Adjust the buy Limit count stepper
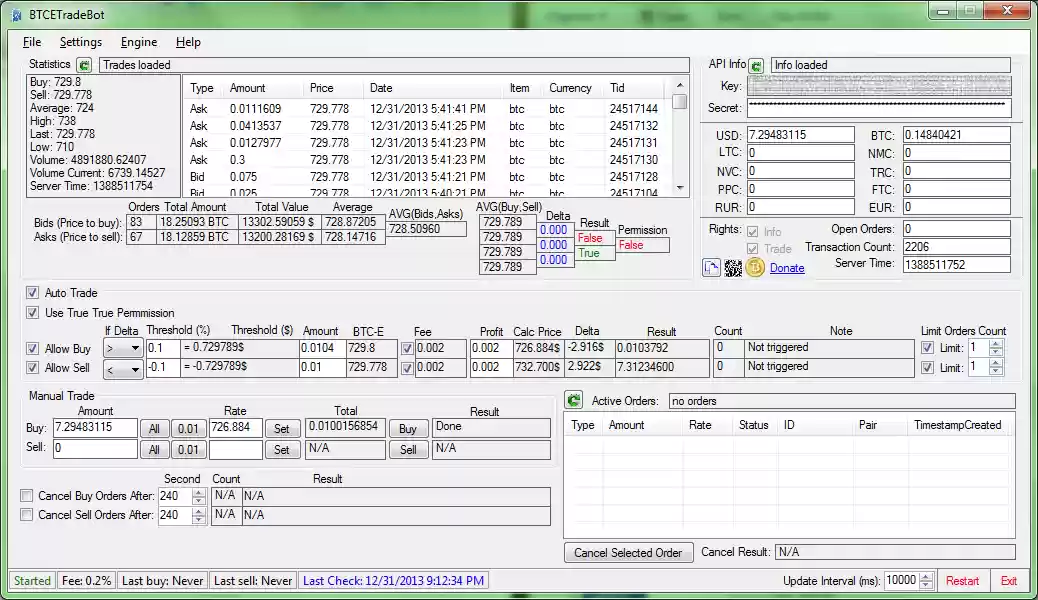This screenshot has width=1038, height=600. [996, 348]
